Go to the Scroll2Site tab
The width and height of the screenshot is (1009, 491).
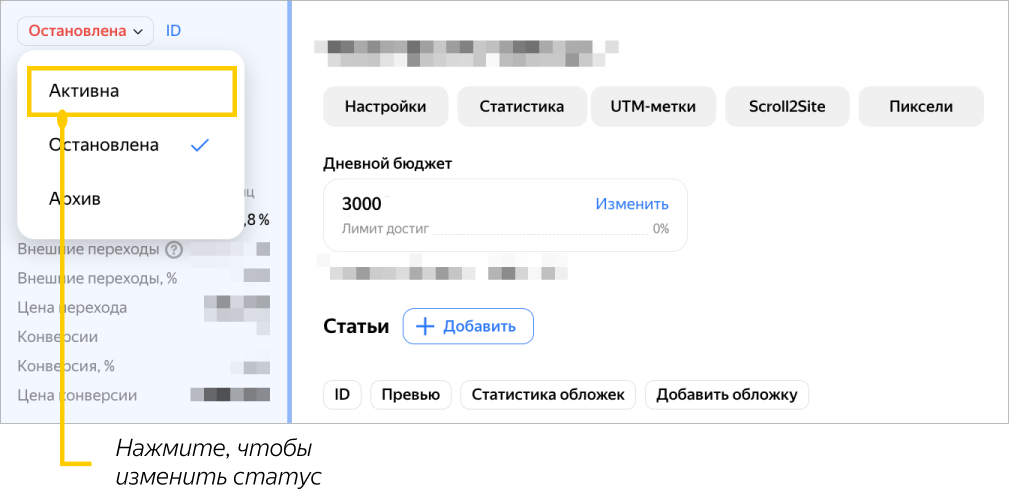click(786, 107)
